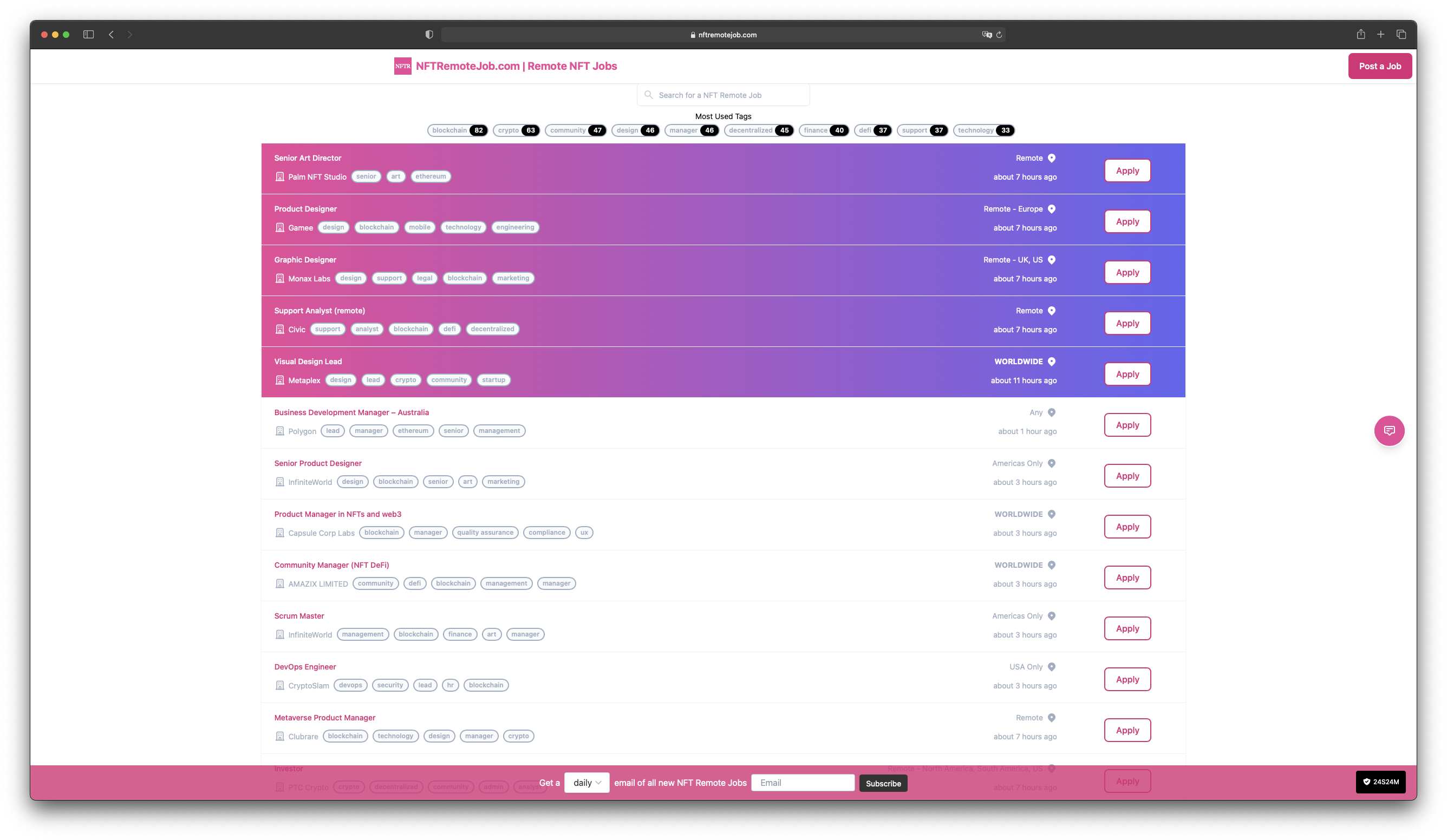Apply to the Senior Art Director job
Image resolution: width=1447 pixels, height=840 pixels.
pyautogui.click(x=1127, y=170)
